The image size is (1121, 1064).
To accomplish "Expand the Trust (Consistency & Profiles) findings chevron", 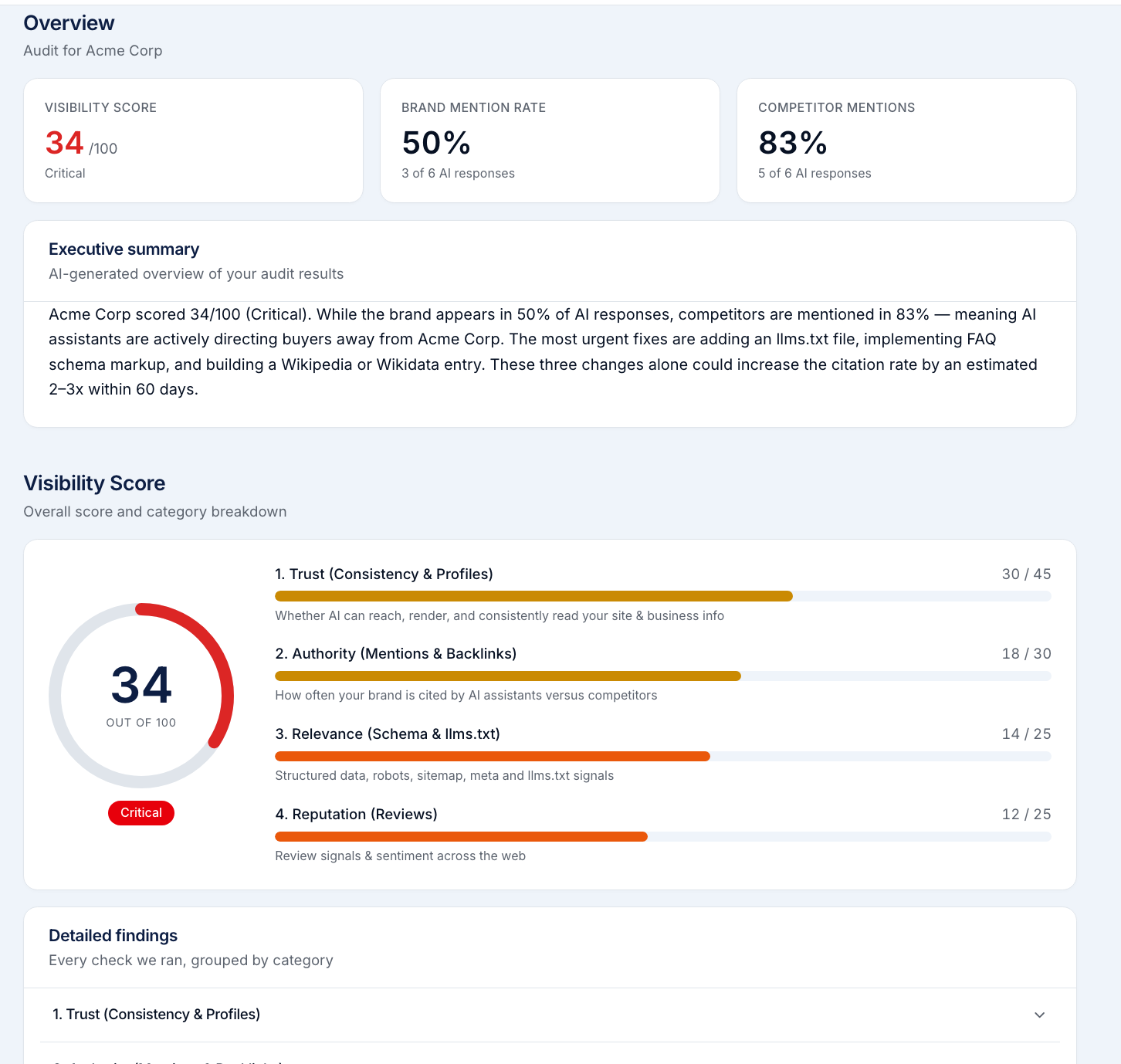I will coord(1039,1015).
